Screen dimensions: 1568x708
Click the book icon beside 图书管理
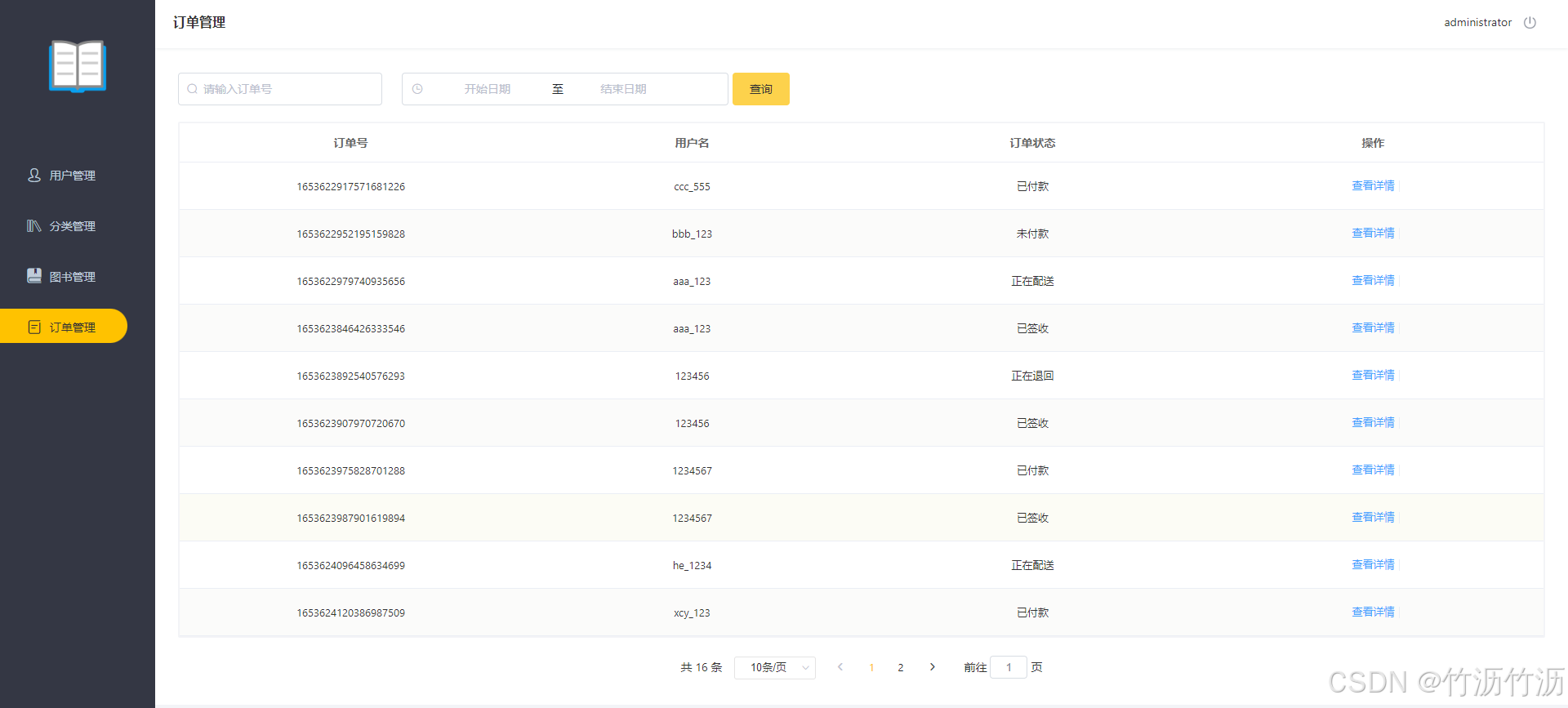[x=34, y=276]
